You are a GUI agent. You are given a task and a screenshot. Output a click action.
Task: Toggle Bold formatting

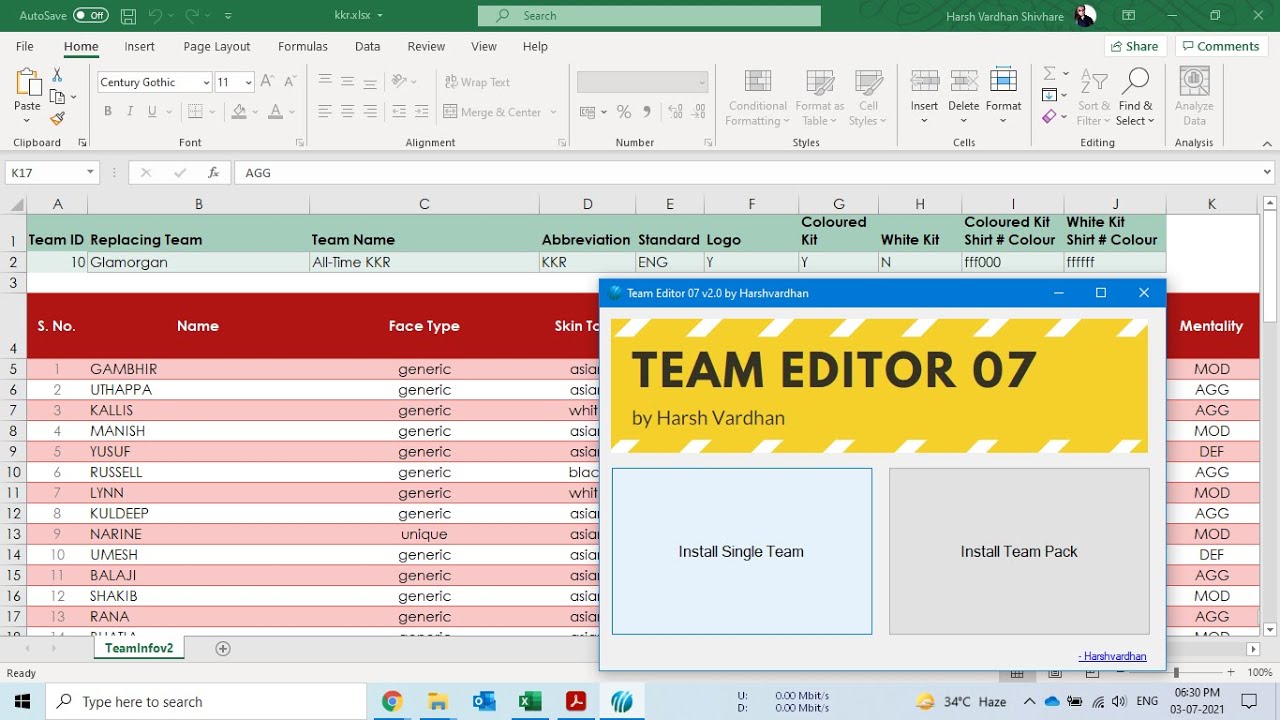(x=109, y=112)
